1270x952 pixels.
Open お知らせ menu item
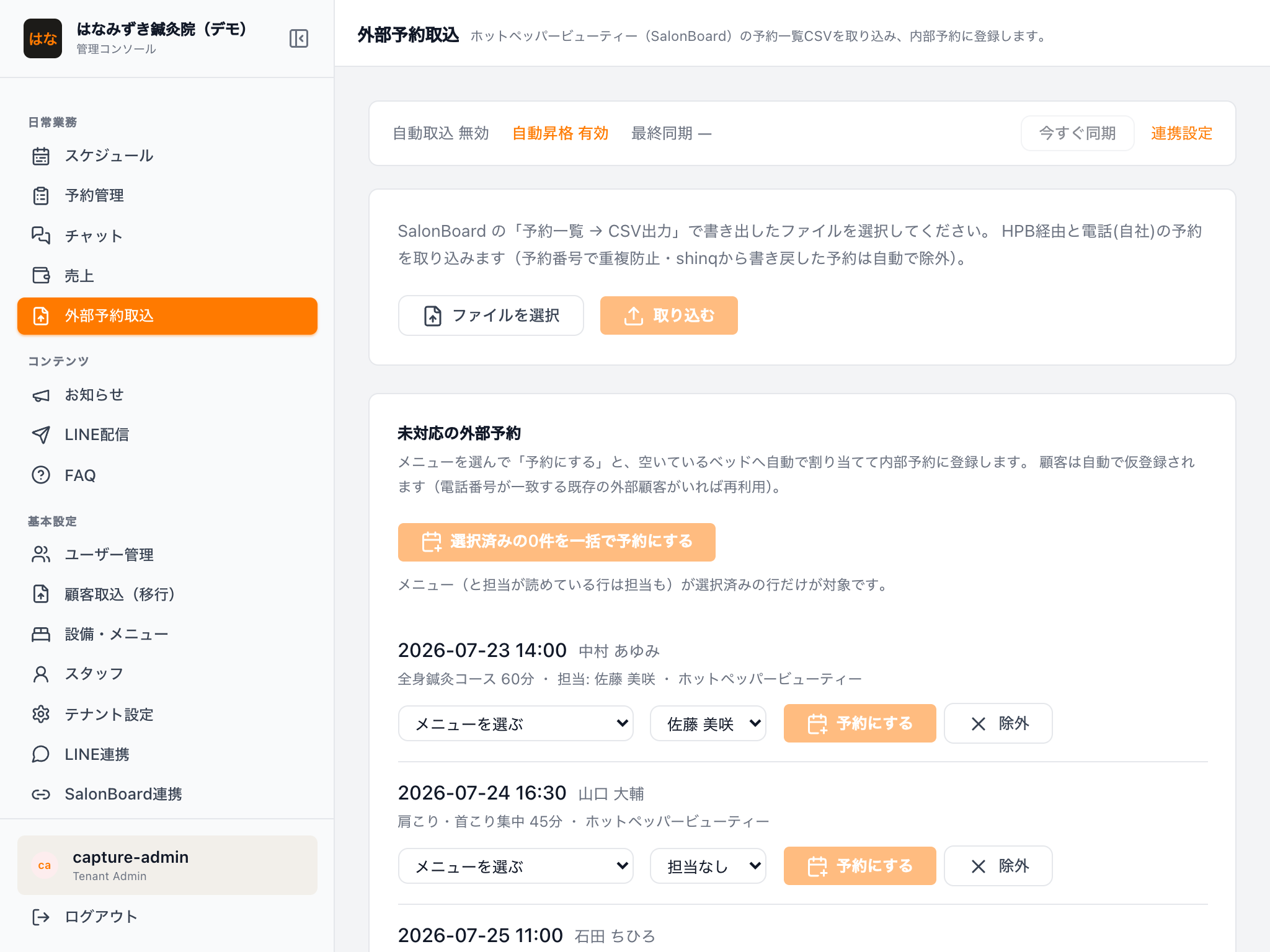[167, 395]
